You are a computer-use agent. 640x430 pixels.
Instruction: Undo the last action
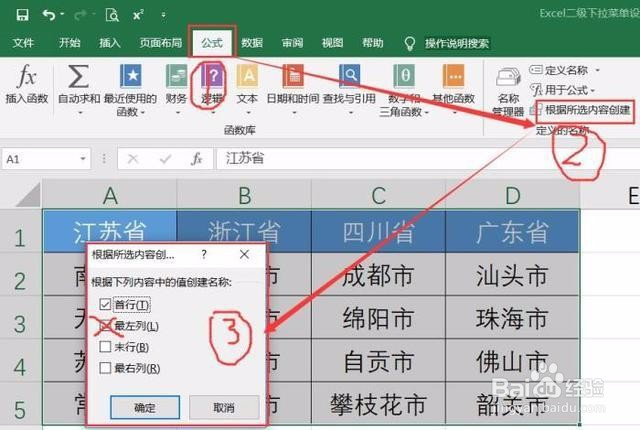pyautogui.click(x=49, y=15)
